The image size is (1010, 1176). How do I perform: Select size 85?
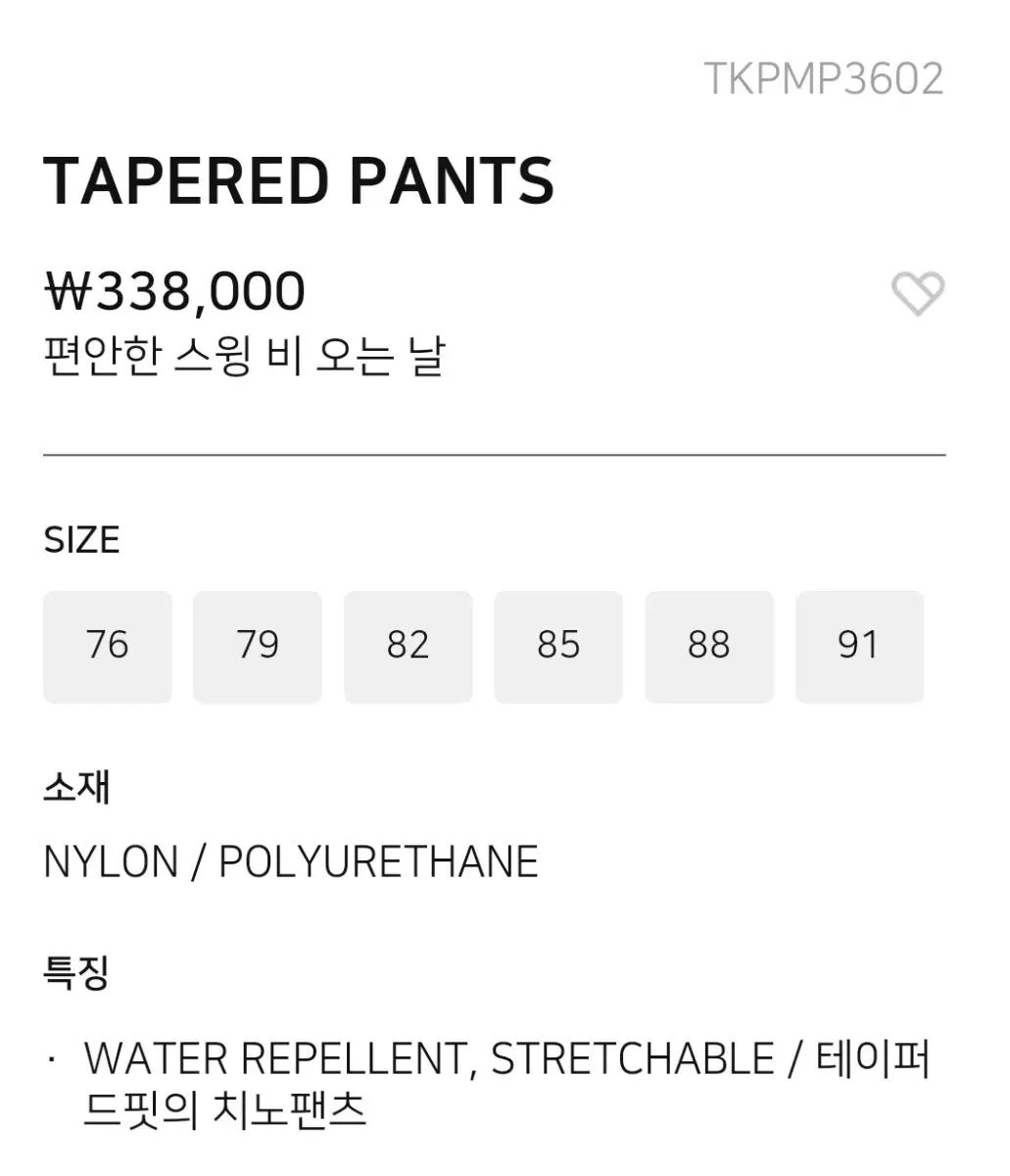tap(558, 646)
